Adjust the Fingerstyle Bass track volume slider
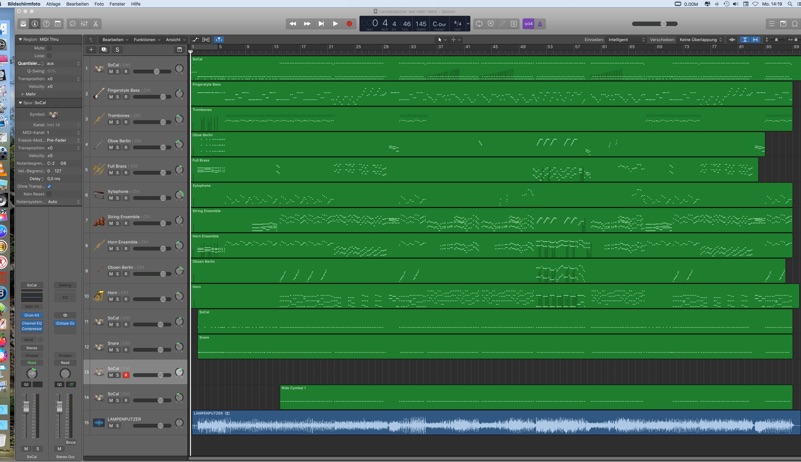This screenshot has height=462, width=801. click(x=152, y=97)
